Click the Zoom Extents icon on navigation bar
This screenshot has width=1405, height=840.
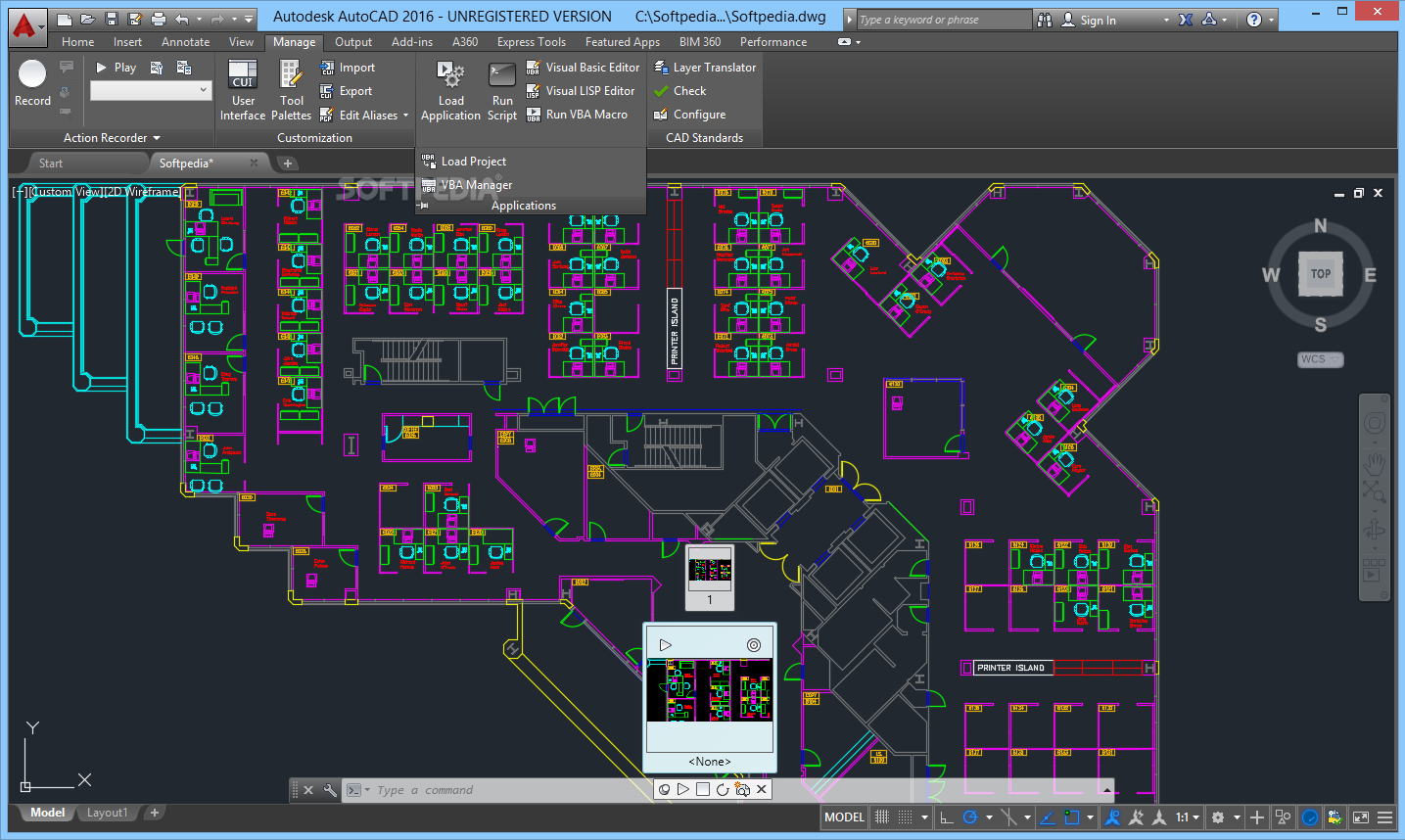click(1375, 490)
